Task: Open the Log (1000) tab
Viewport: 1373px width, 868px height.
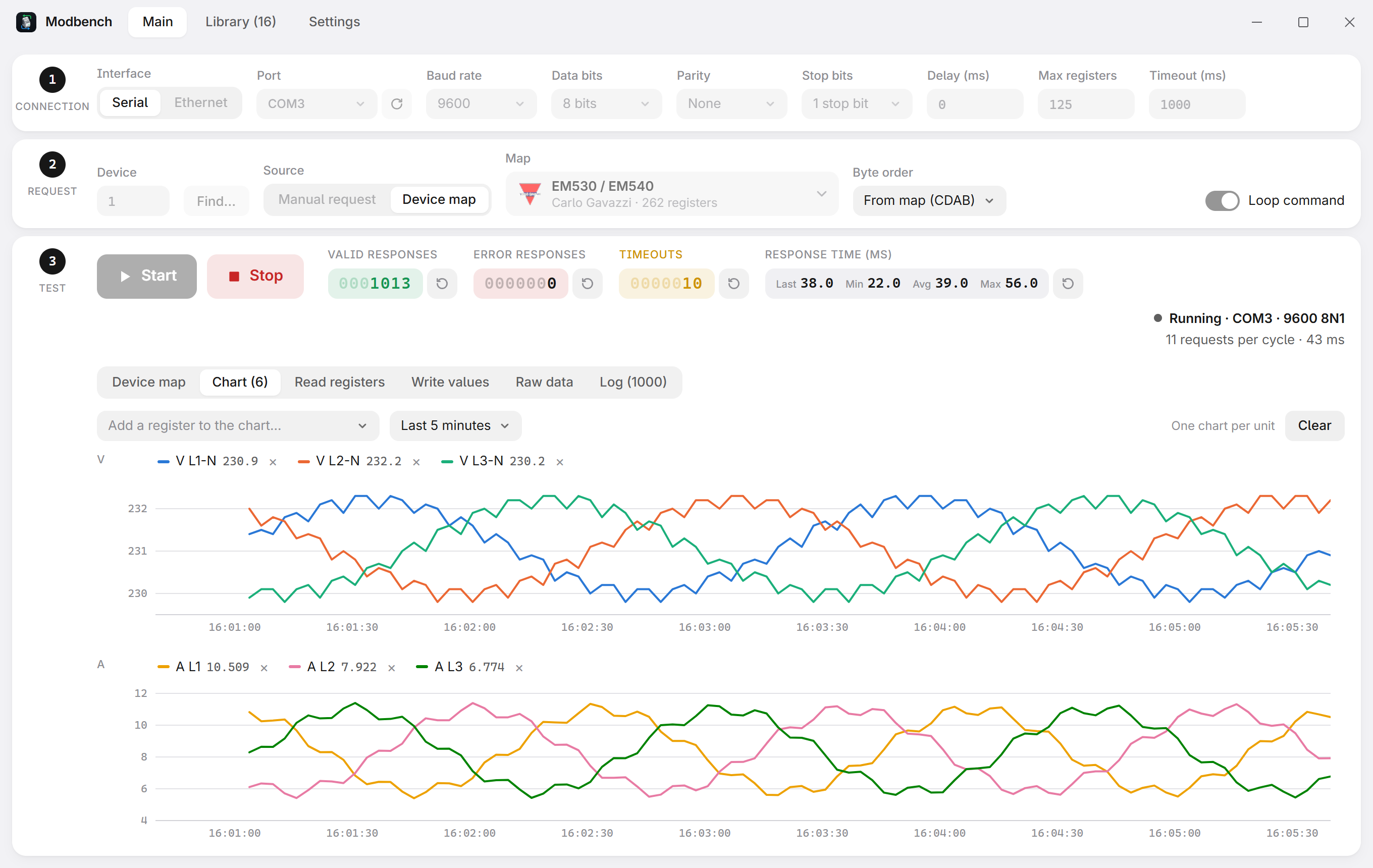Action: coord(633,382)
